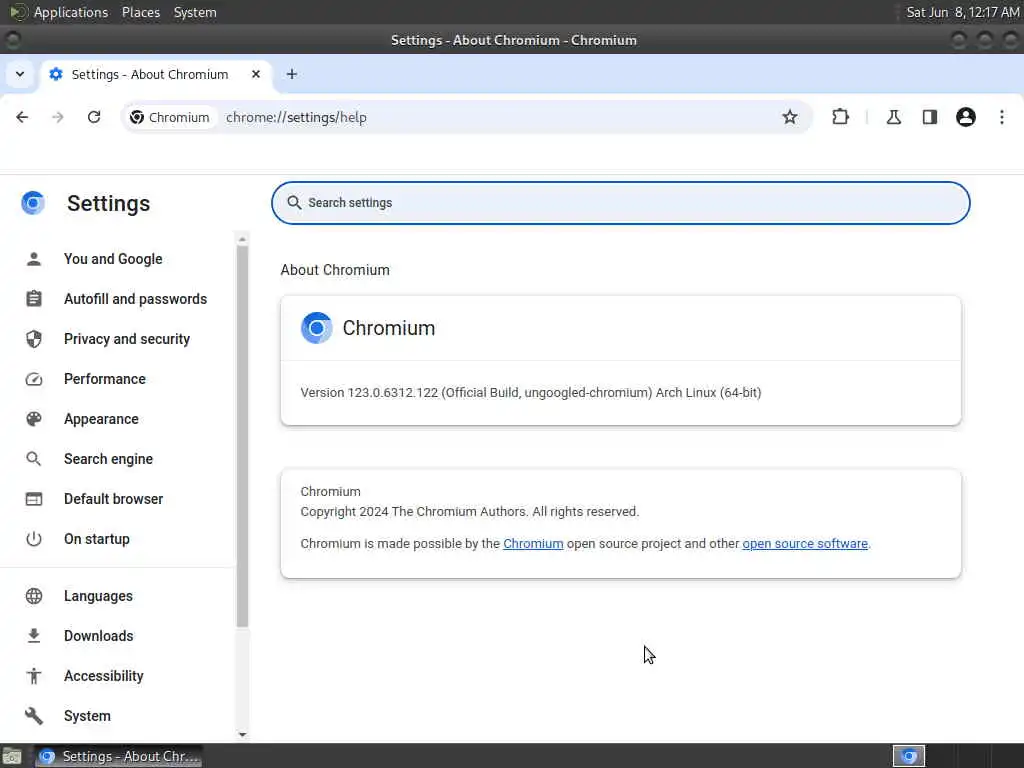Open Search engine settings
Image resolution: width=1024 pixels, height=768 pixels.
(x=108, y=459)
